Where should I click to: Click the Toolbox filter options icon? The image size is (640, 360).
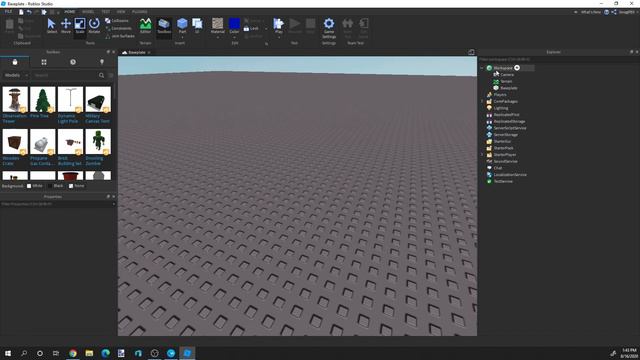111,75
